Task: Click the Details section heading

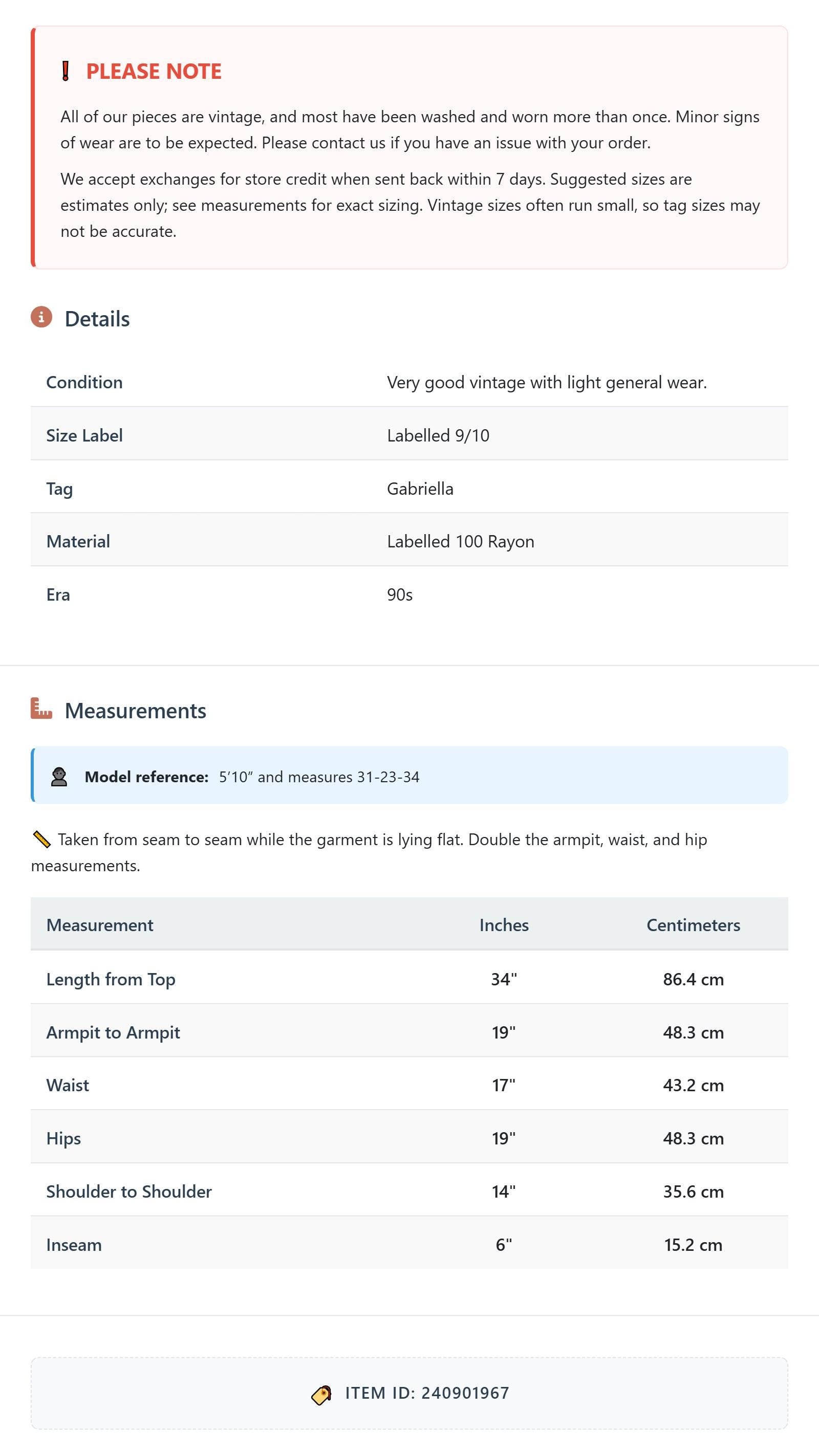Action: click(97, 319)
